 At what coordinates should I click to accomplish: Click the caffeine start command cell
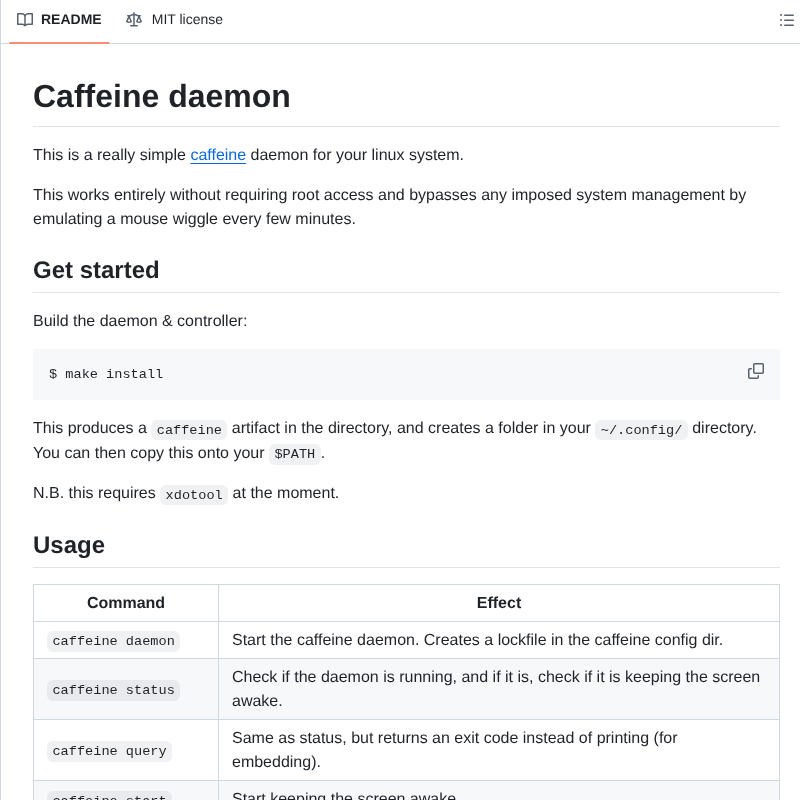pyautogui.click(x=110, y=796)
